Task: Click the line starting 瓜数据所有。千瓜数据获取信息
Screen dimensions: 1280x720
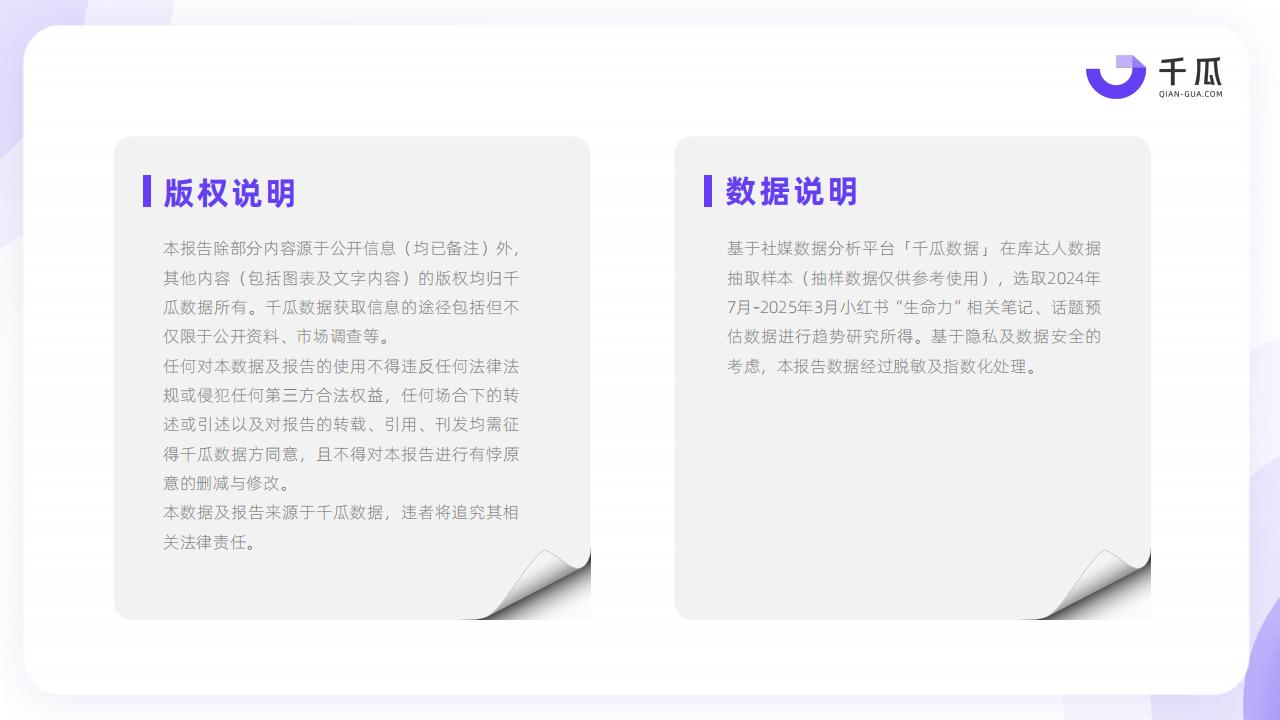Action: (x=341, y=307)
